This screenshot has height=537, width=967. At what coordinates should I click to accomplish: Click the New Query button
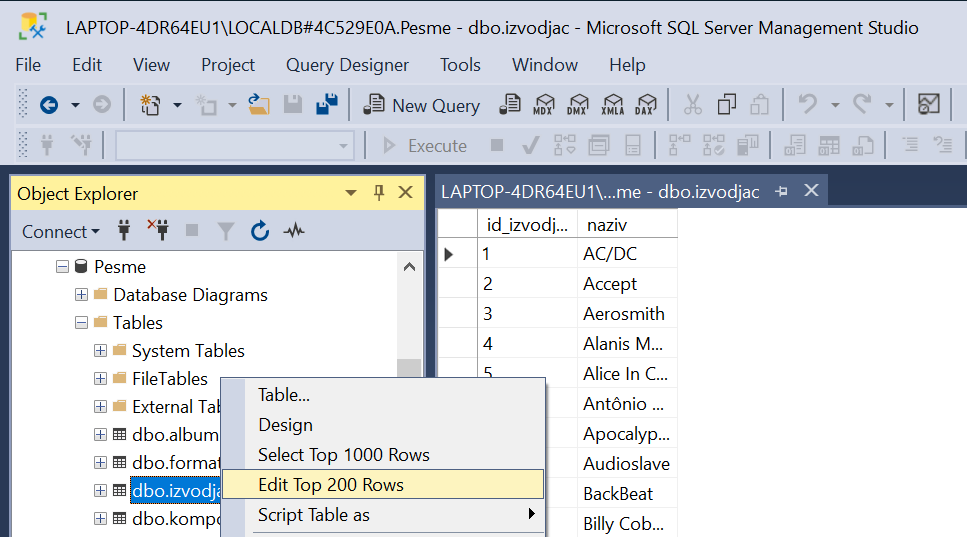(422, 105)
